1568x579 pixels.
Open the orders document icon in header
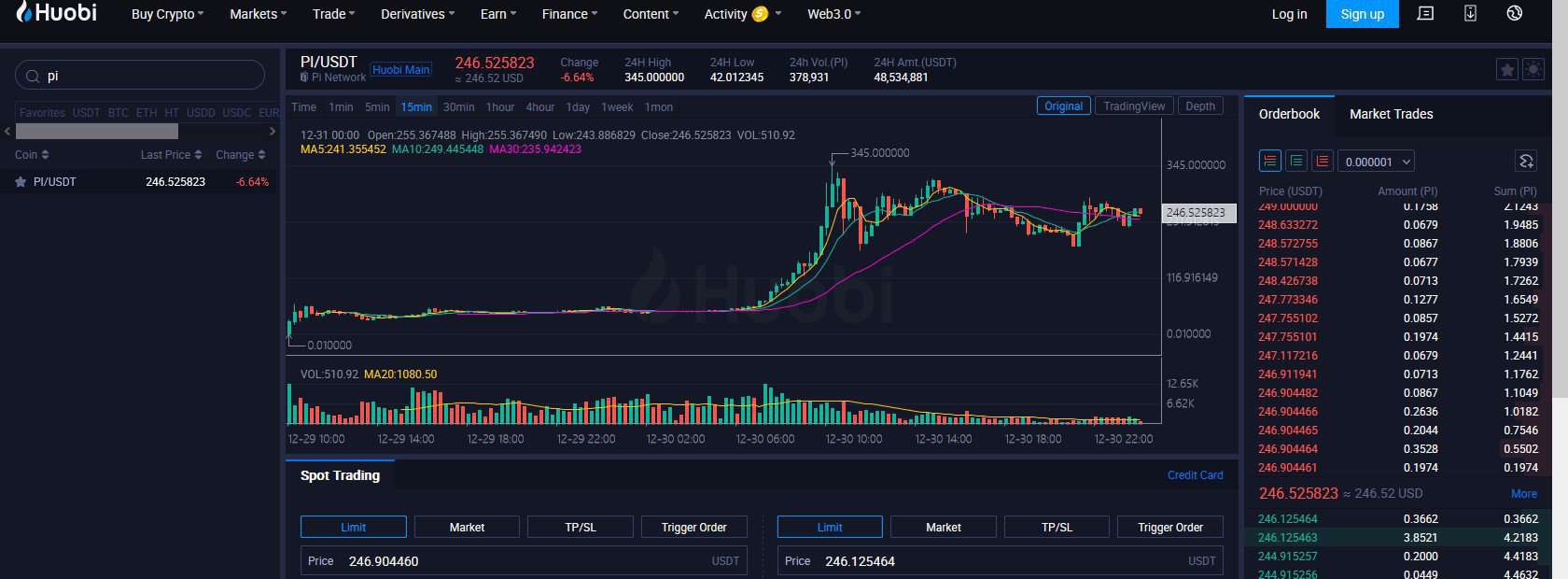pyautogui.click(x=1425, y=14)
